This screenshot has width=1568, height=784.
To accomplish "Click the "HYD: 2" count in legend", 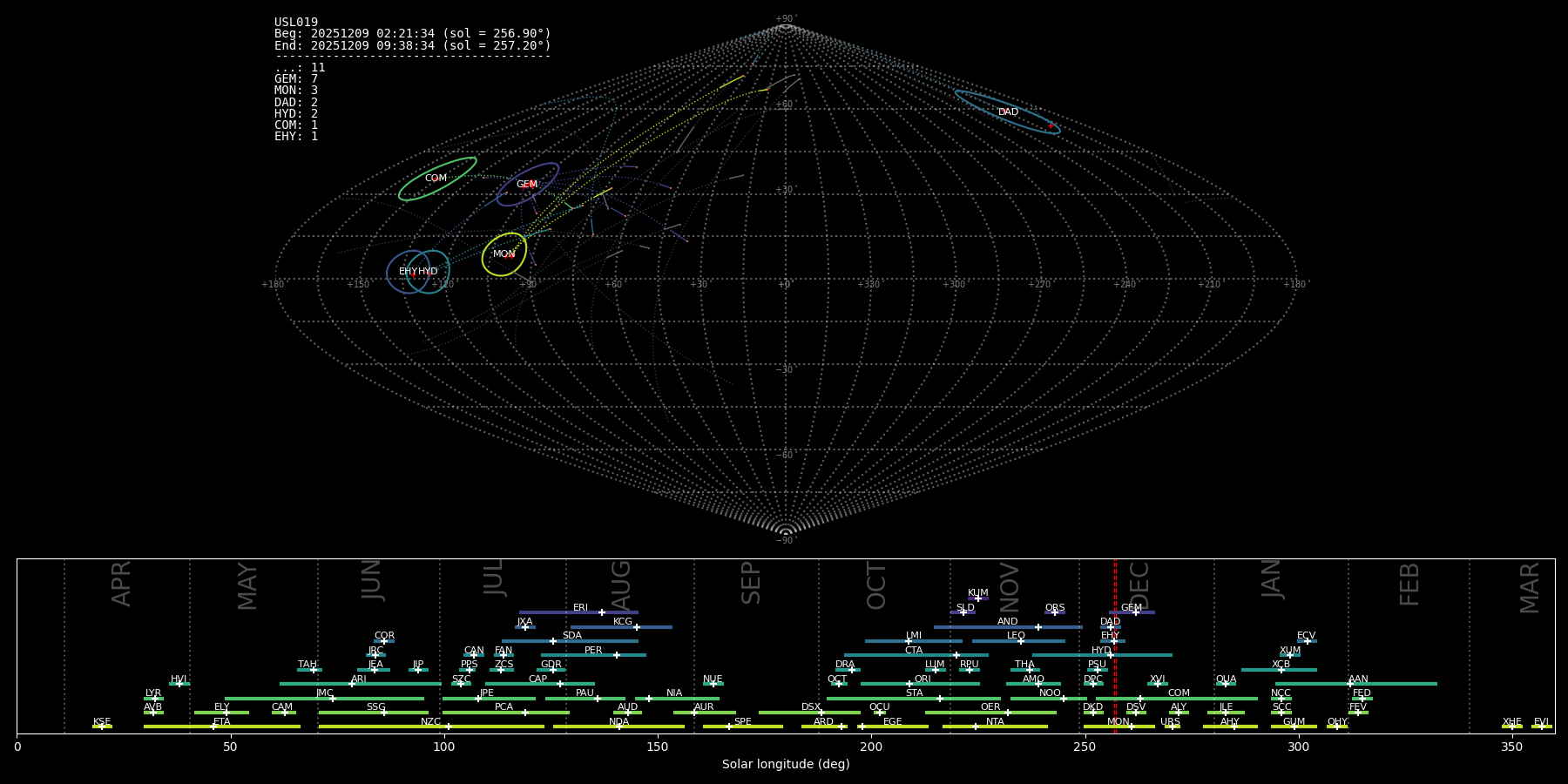I will click(296, 114).
